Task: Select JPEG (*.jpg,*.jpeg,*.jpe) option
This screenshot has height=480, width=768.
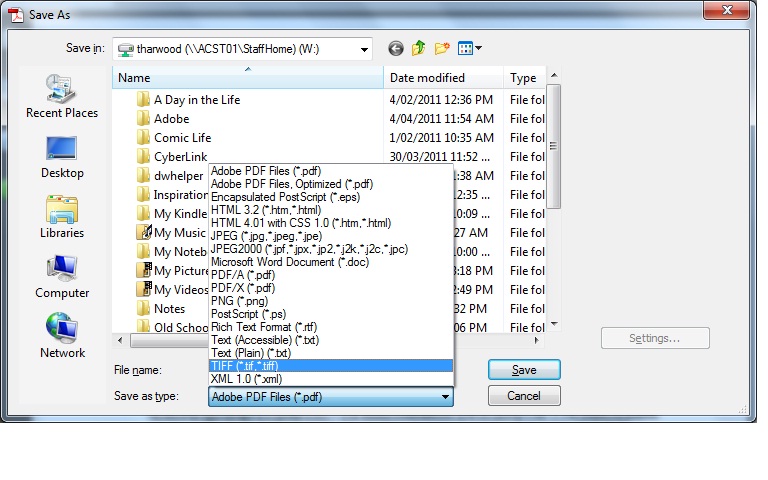Action: [330, 236]
